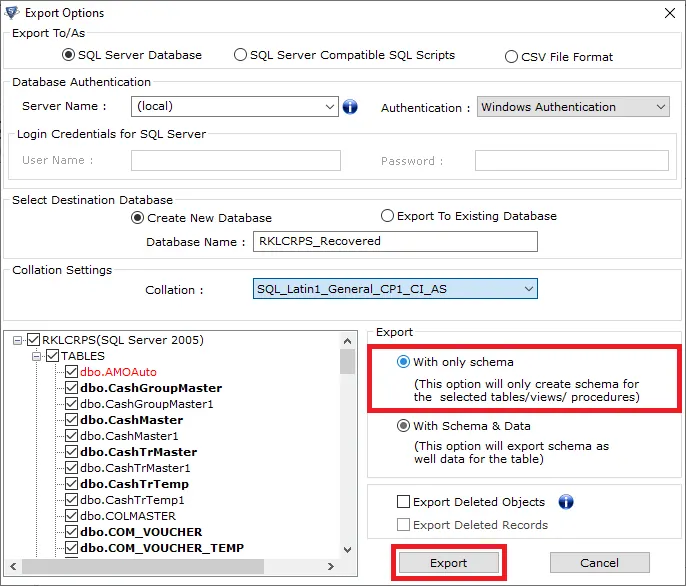Expand the Collation dropdown
The image size is (686, 586).
pyautogui.click(x=529, y=289)
